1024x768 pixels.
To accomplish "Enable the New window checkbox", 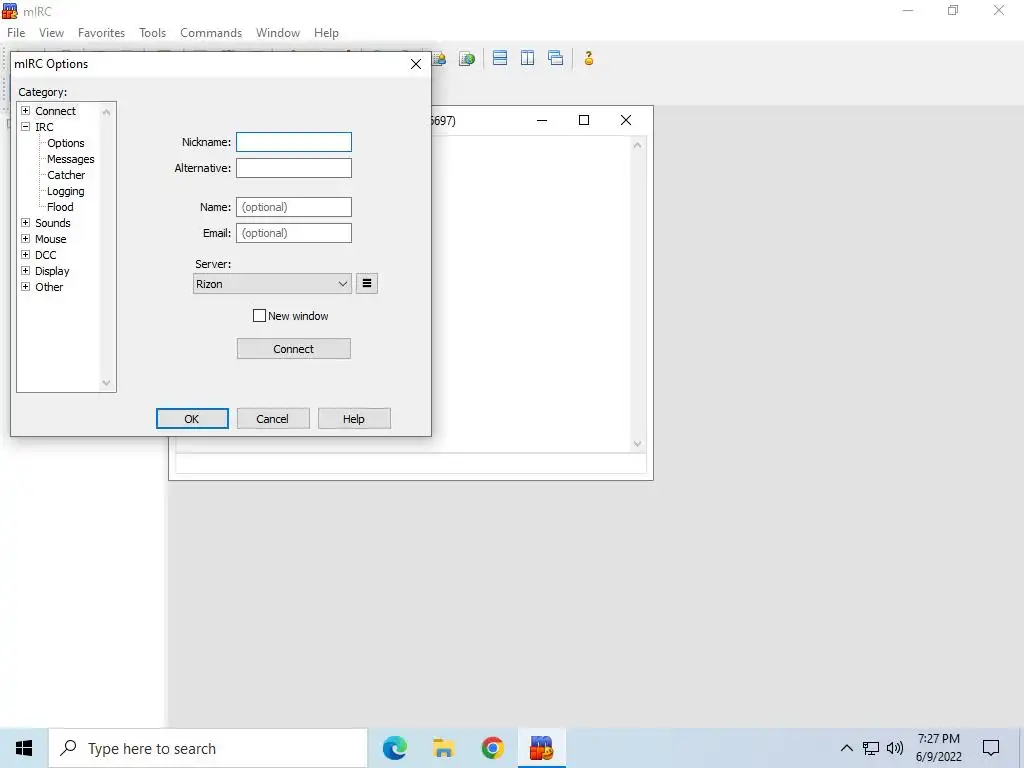I will [259, 316].
